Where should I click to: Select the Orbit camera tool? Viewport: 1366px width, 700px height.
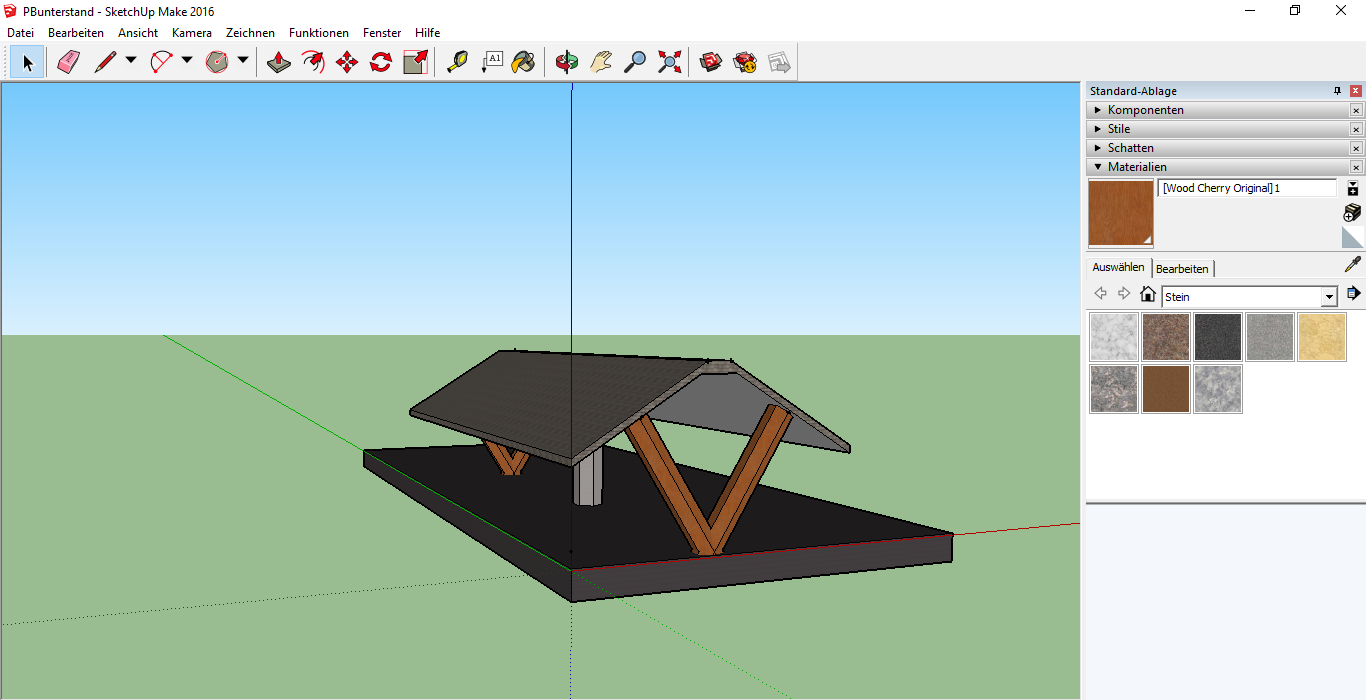[567, 63]
